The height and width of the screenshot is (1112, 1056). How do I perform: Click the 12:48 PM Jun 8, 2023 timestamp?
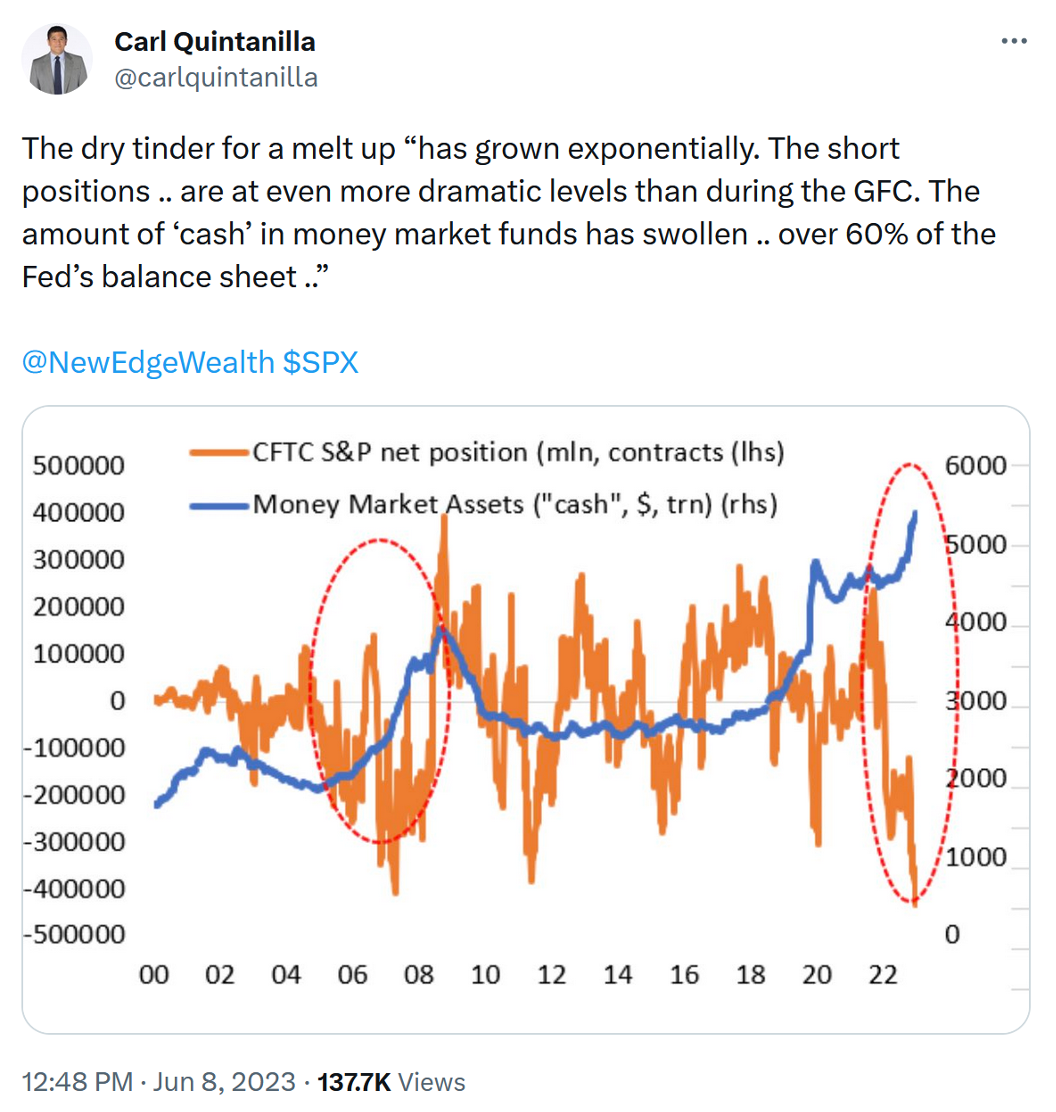pos(159,1081)
